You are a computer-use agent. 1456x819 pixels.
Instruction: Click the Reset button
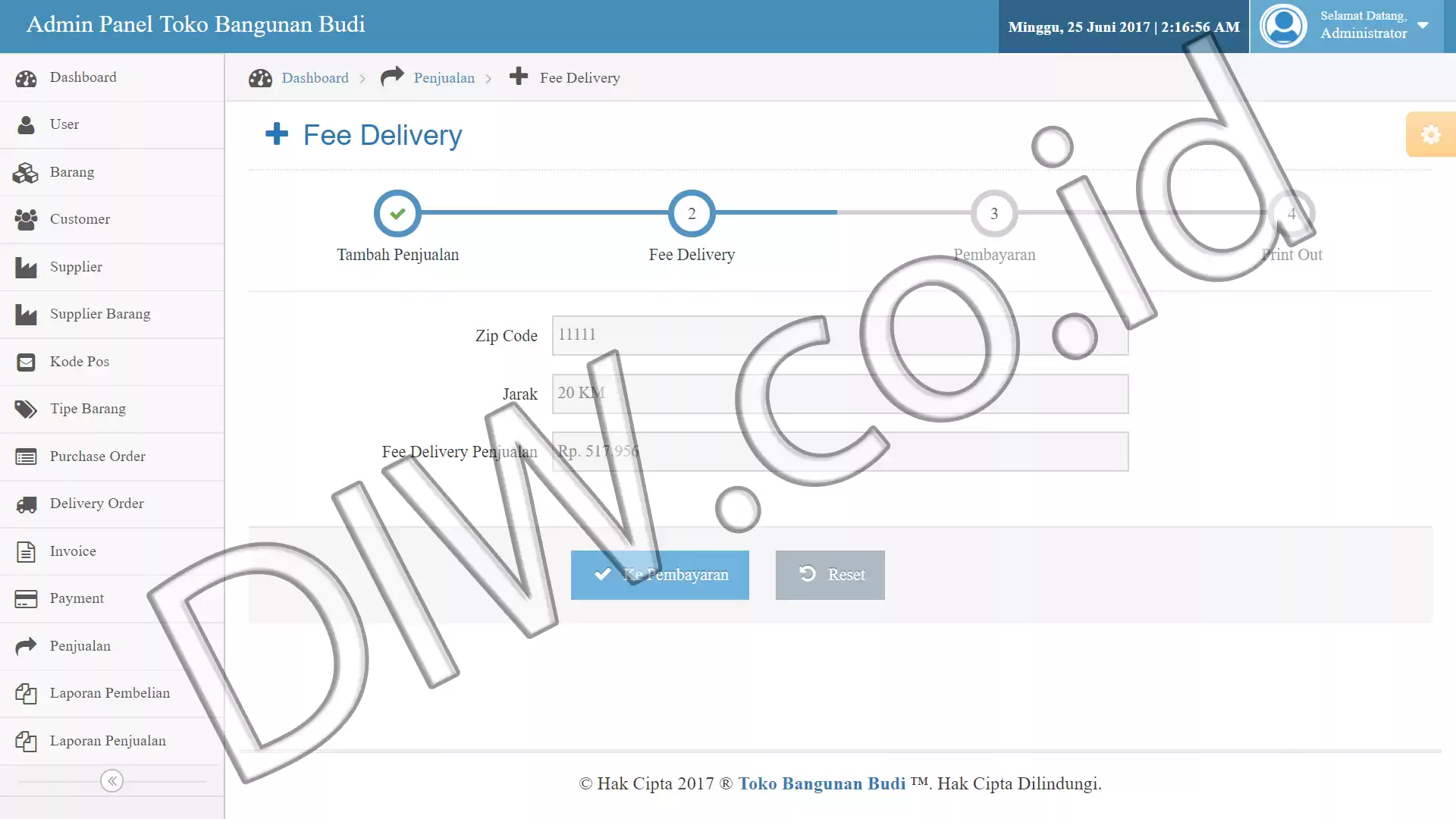(x=830, y=575)
